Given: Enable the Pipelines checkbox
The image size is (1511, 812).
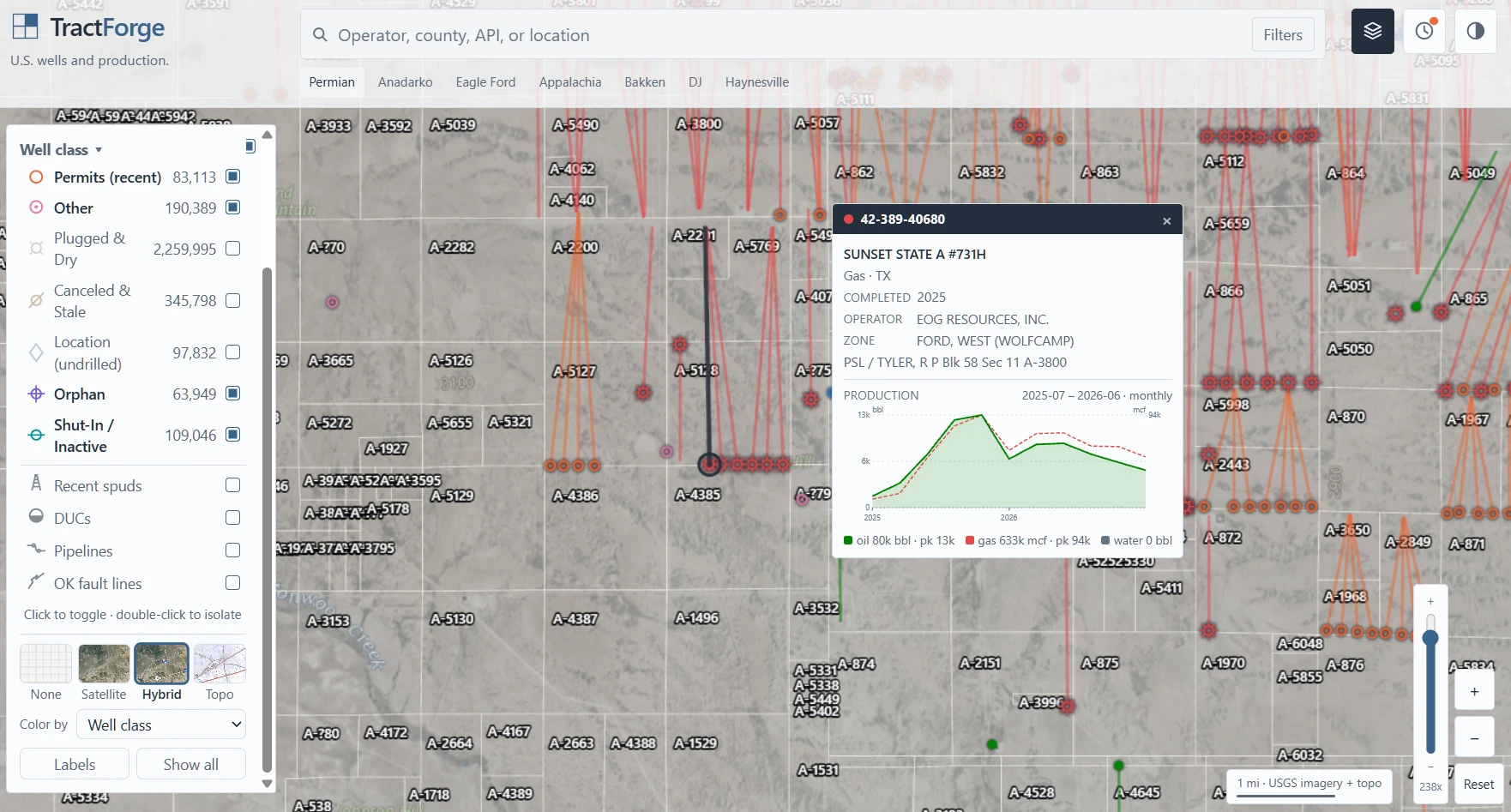Looking at the screenshot, I should 232,550.
